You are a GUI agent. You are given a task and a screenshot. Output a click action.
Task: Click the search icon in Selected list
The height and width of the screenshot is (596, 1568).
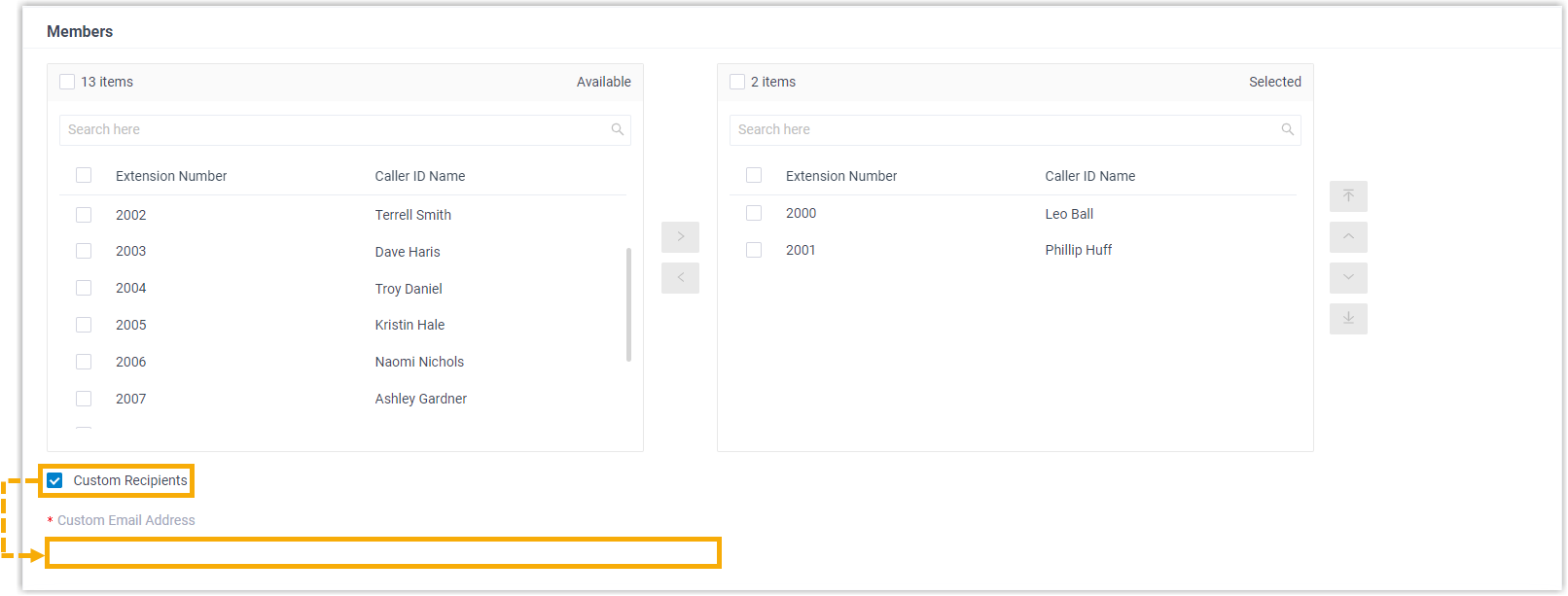1287,130
